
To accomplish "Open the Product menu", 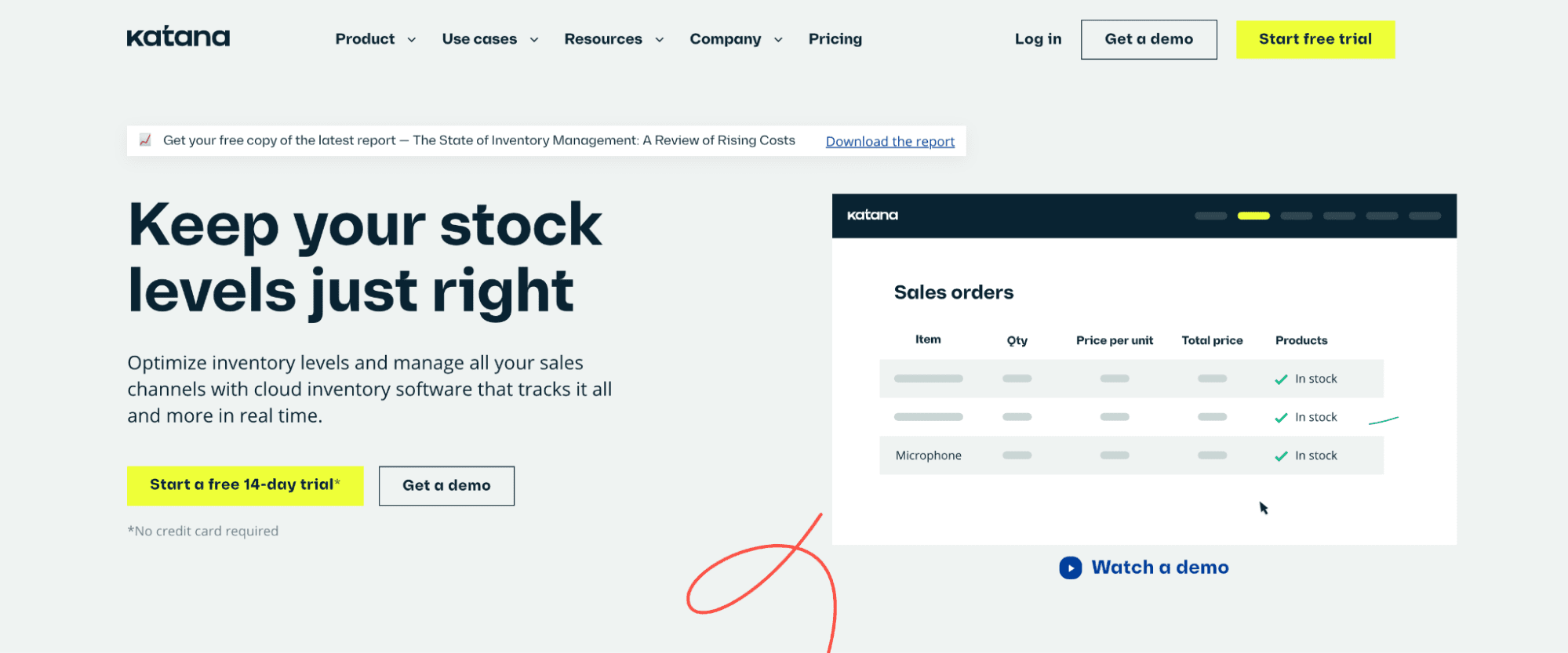I will 365,39.
